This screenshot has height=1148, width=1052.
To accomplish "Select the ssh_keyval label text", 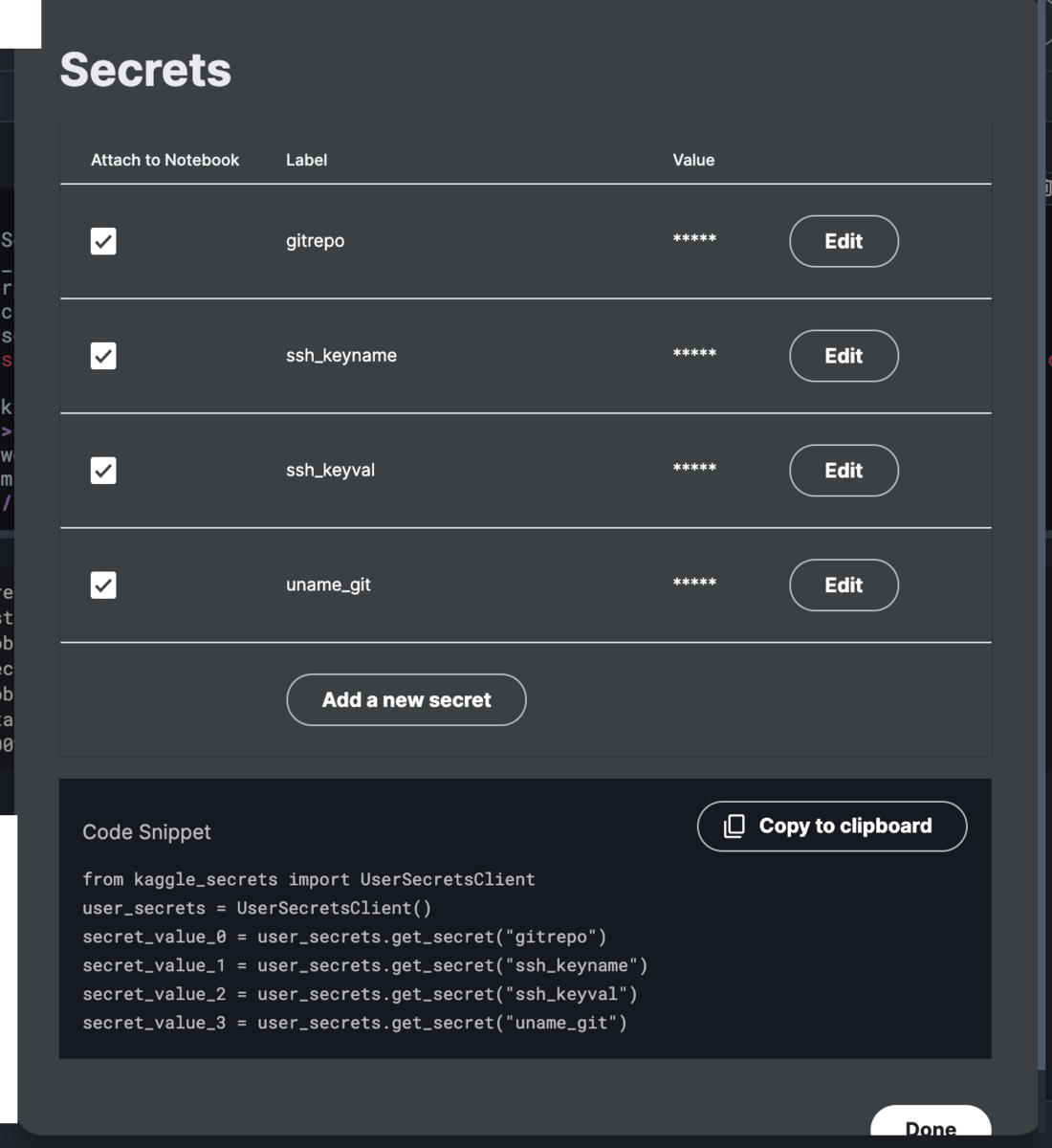I will pyautogui.click(x=330, y=471).
